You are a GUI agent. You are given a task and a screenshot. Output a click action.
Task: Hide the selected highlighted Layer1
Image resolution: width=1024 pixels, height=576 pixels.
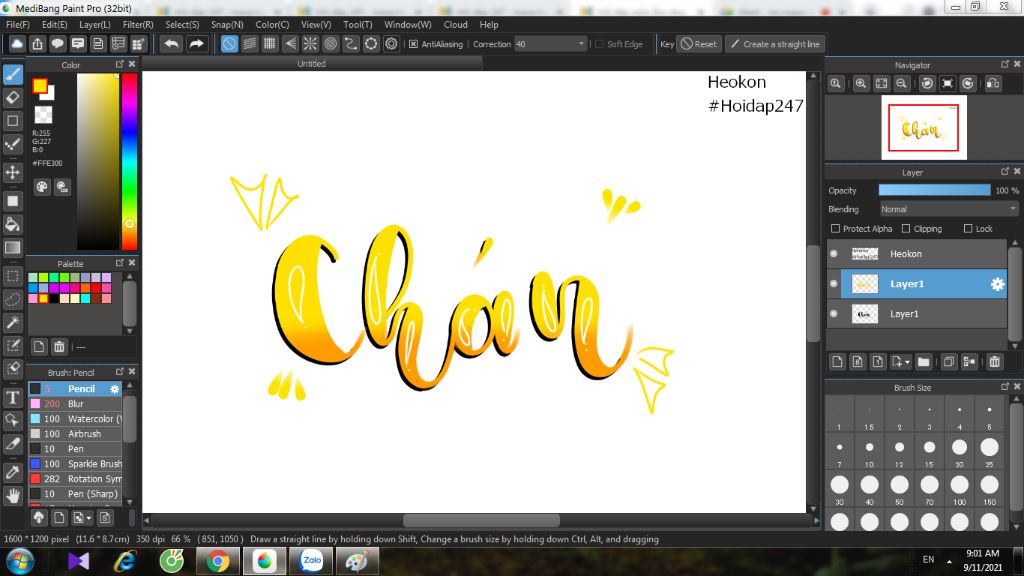pos(834,283)
